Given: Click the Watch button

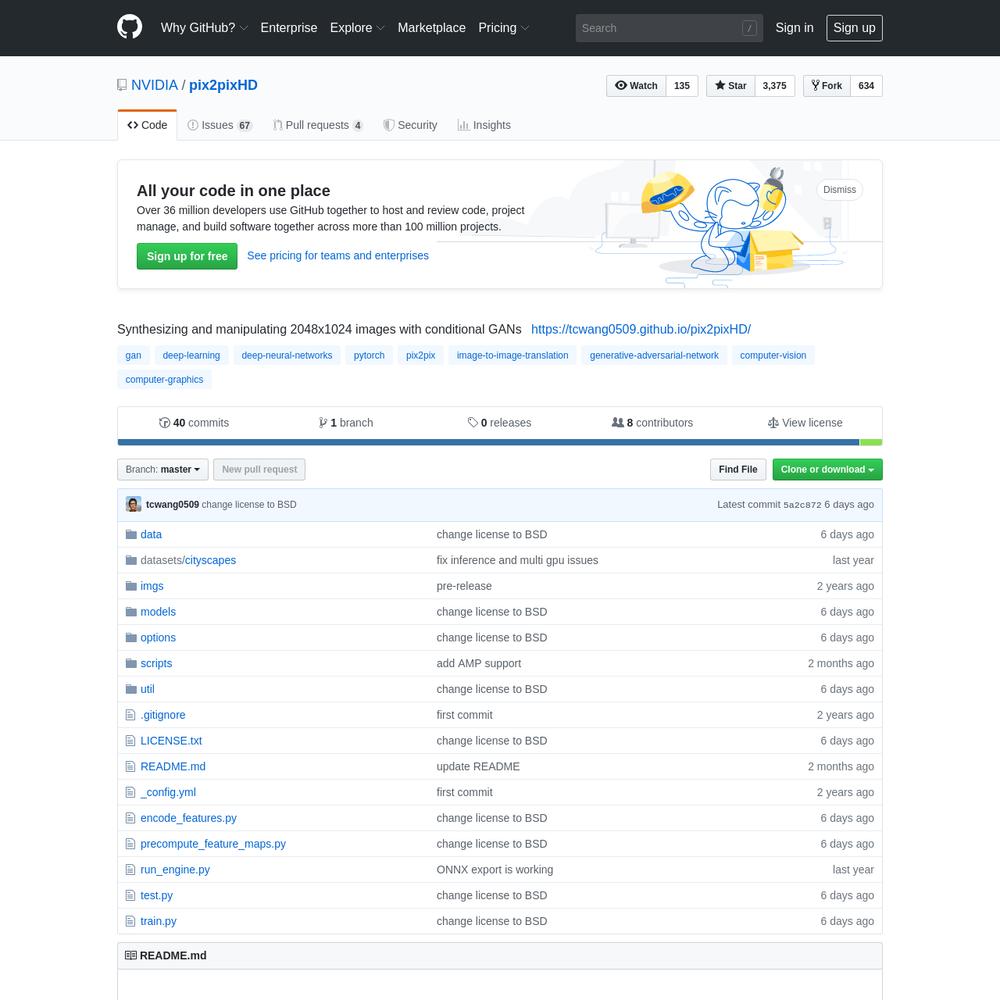Looking at the screenshot, I should [x=636, y=85].
